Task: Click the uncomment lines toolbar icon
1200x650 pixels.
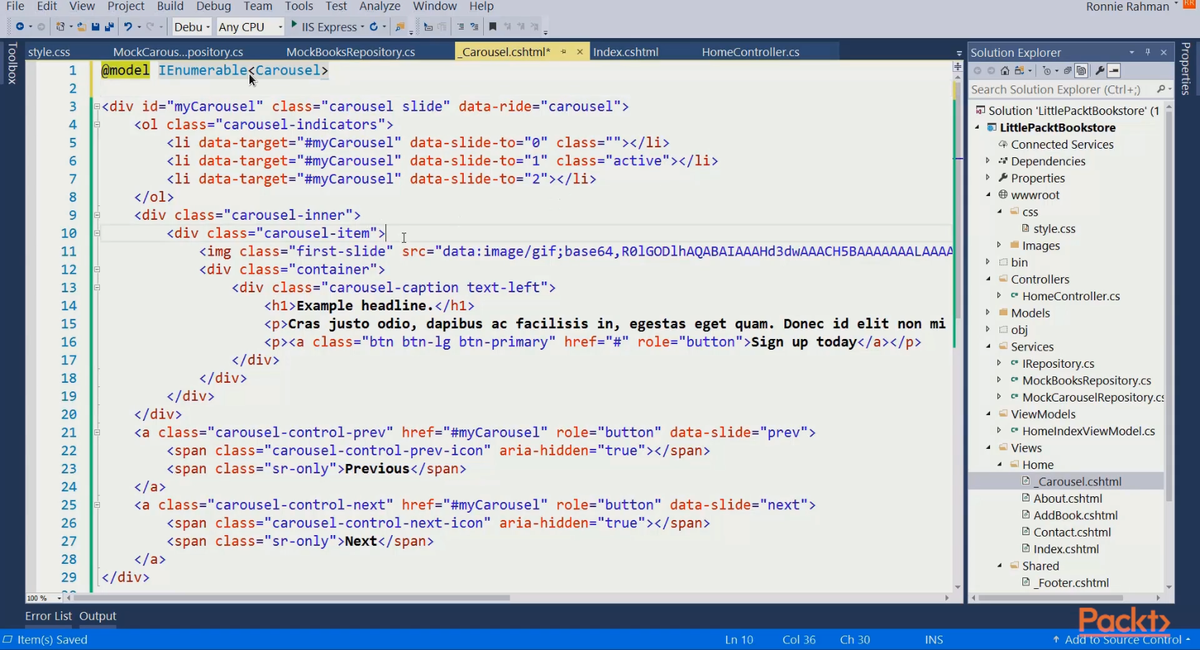Action: tap(474, 26)
